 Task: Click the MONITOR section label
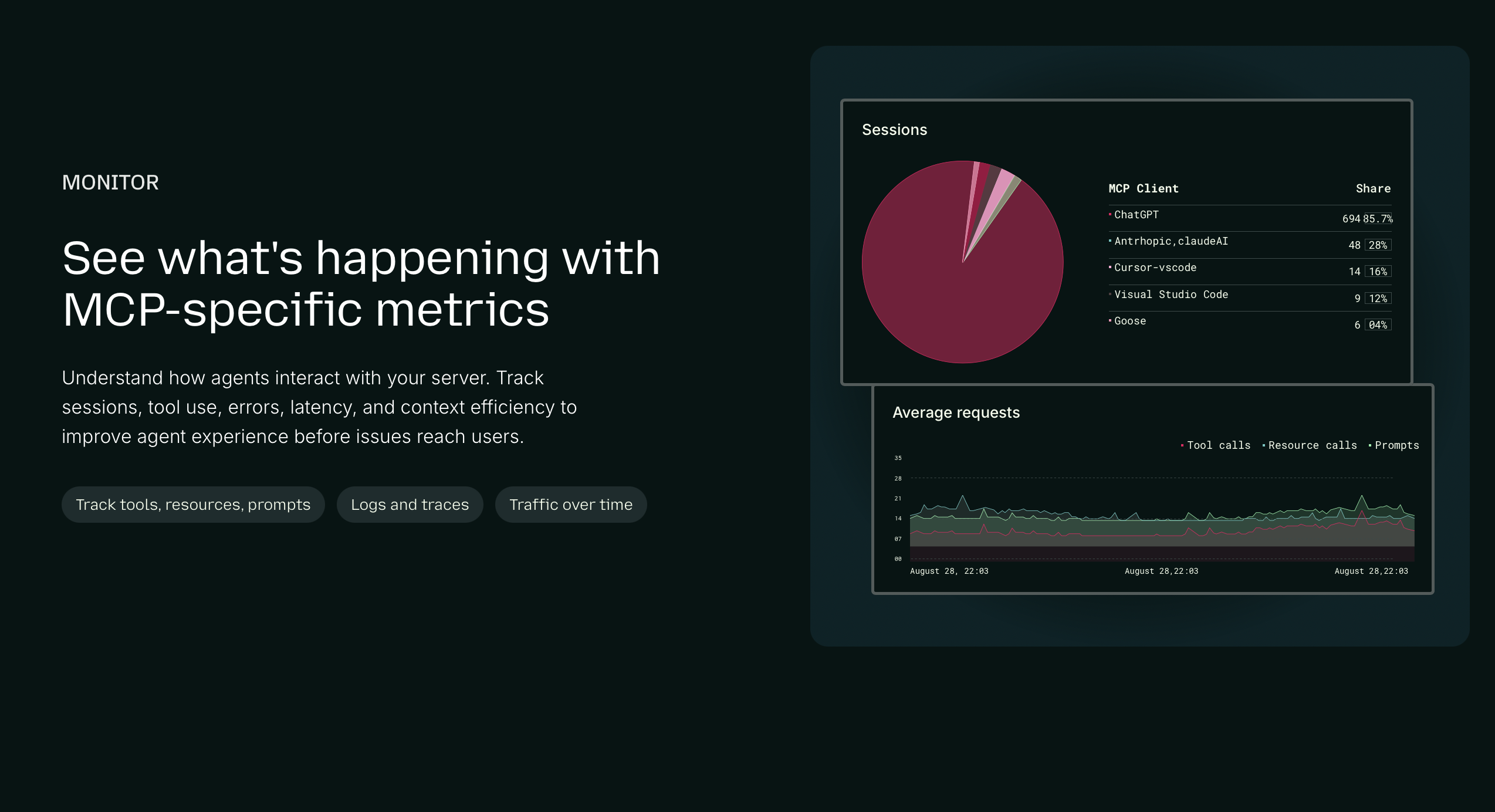110,182
